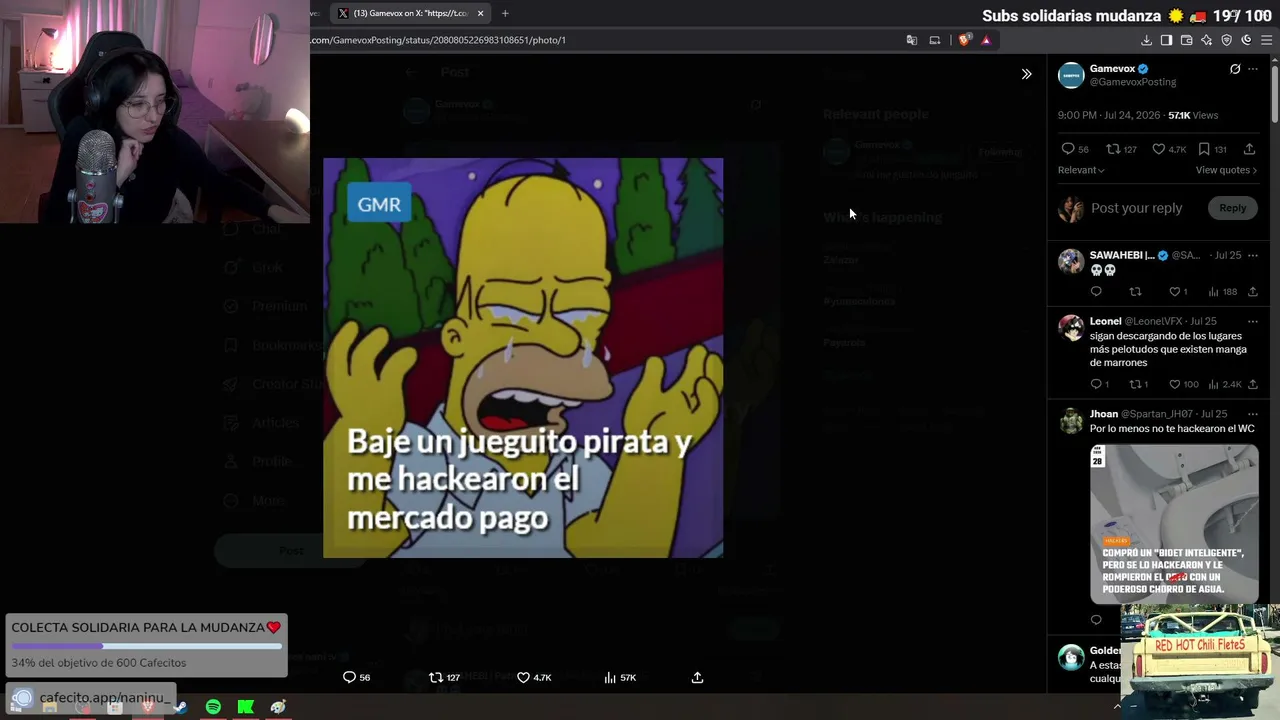Open Brave Shields lion icon
Viewport: 1280px width, 720px height.
pyautogui.click(x=964, y=40)
